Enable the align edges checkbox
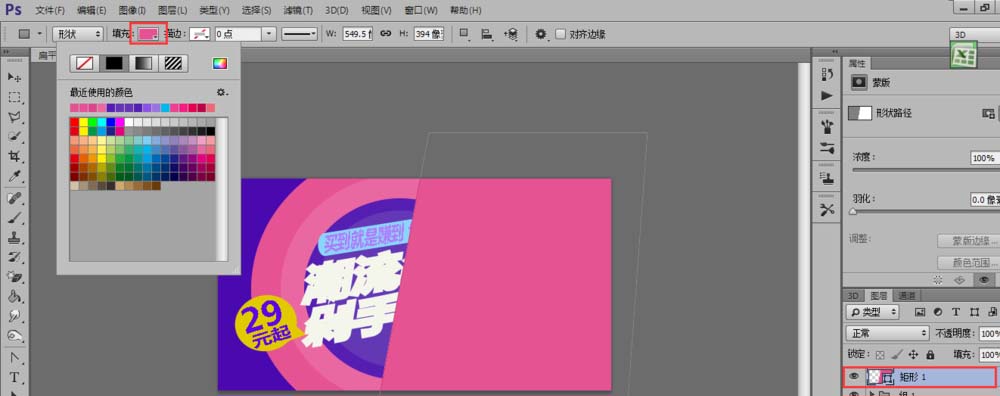The width and height of the screenshot is (1000, 396). point(560,34)
